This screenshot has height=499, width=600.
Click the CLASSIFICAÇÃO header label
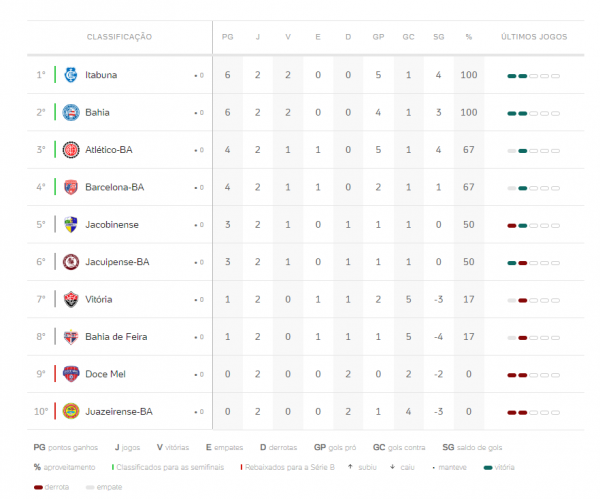[x=119, y=37]
